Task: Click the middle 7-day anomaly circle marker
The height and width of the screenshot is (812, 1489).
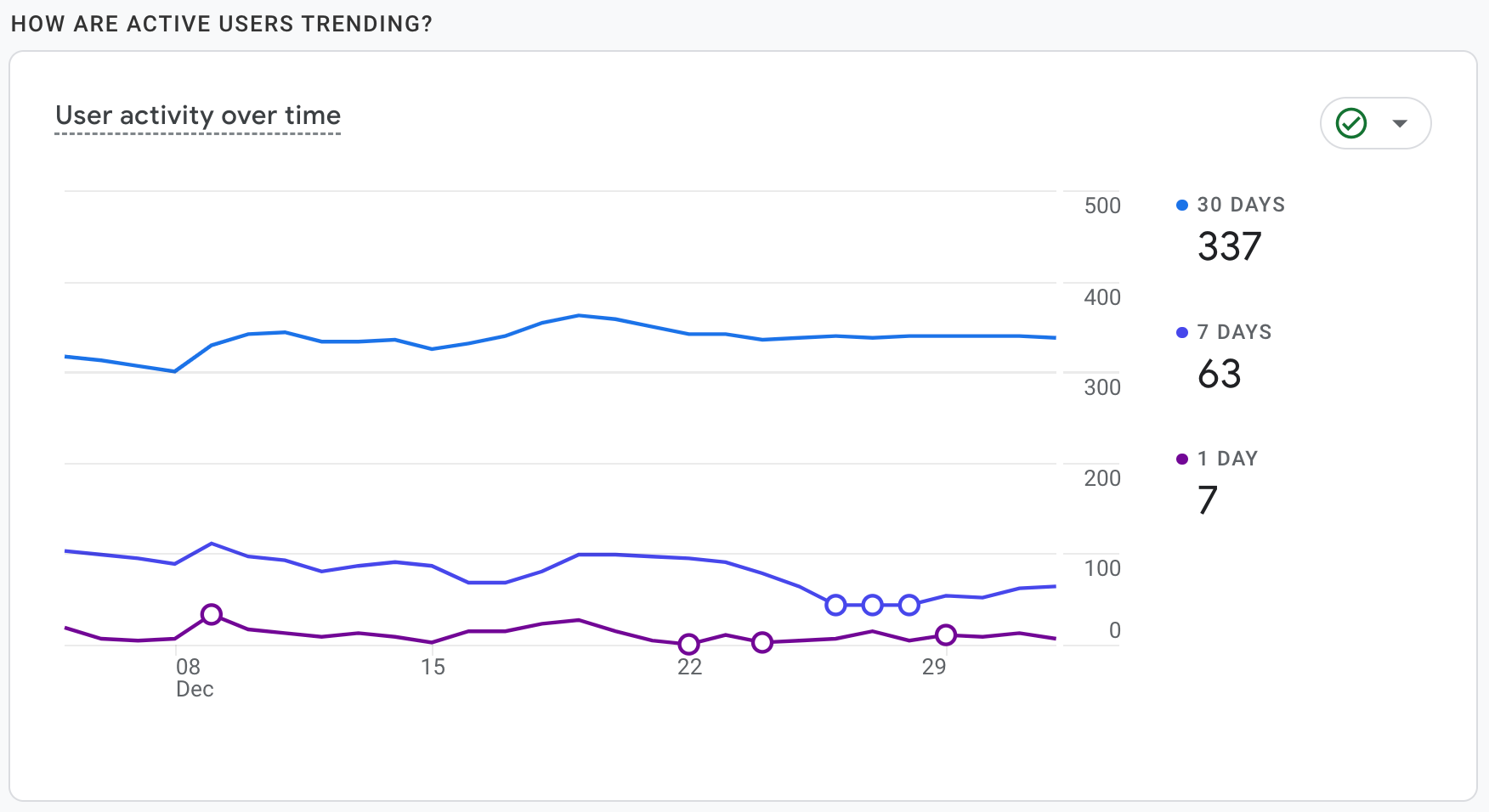Action: point(872,605)
